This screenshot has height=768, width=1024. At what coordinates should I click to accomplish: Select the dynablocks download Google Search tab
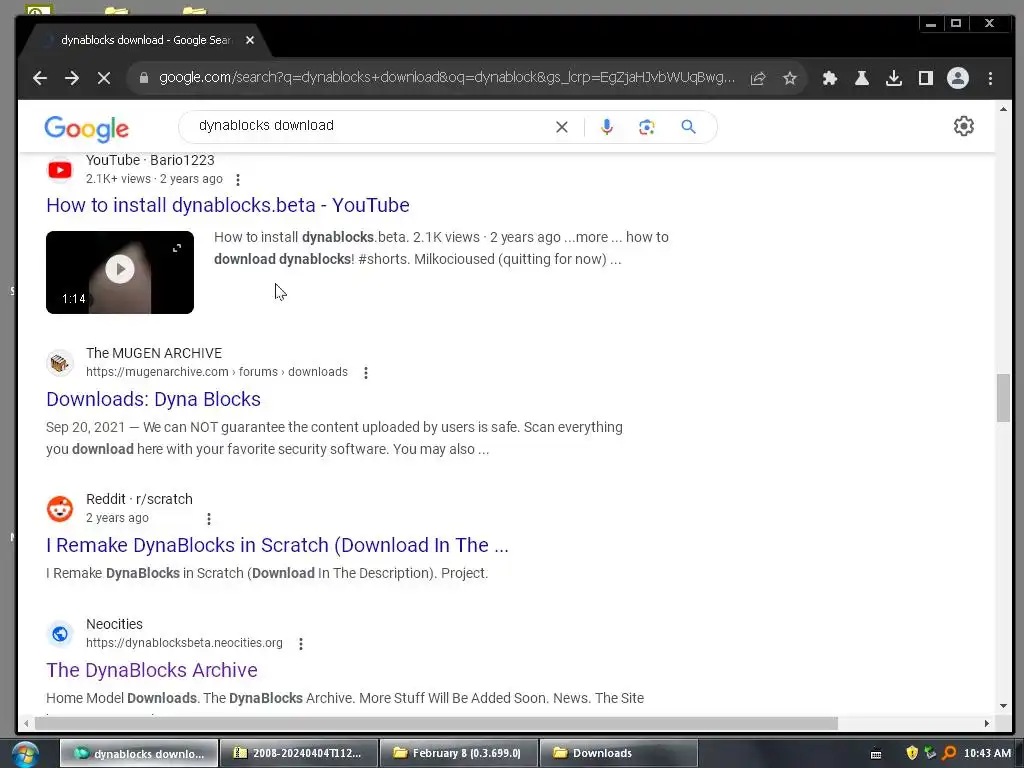(144, 40)
